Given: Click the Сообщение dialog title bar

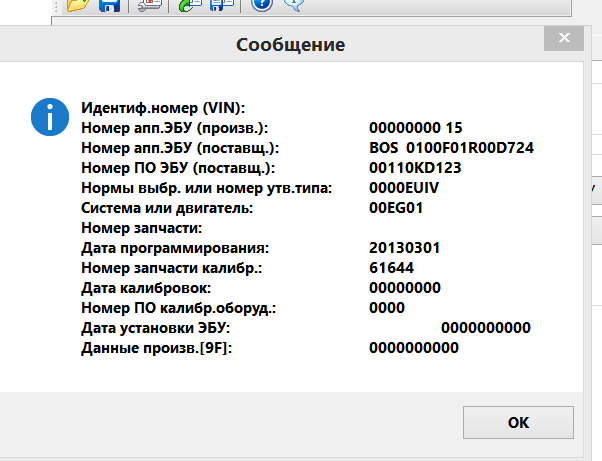Looking at the screenshot, I should point(290,45).
